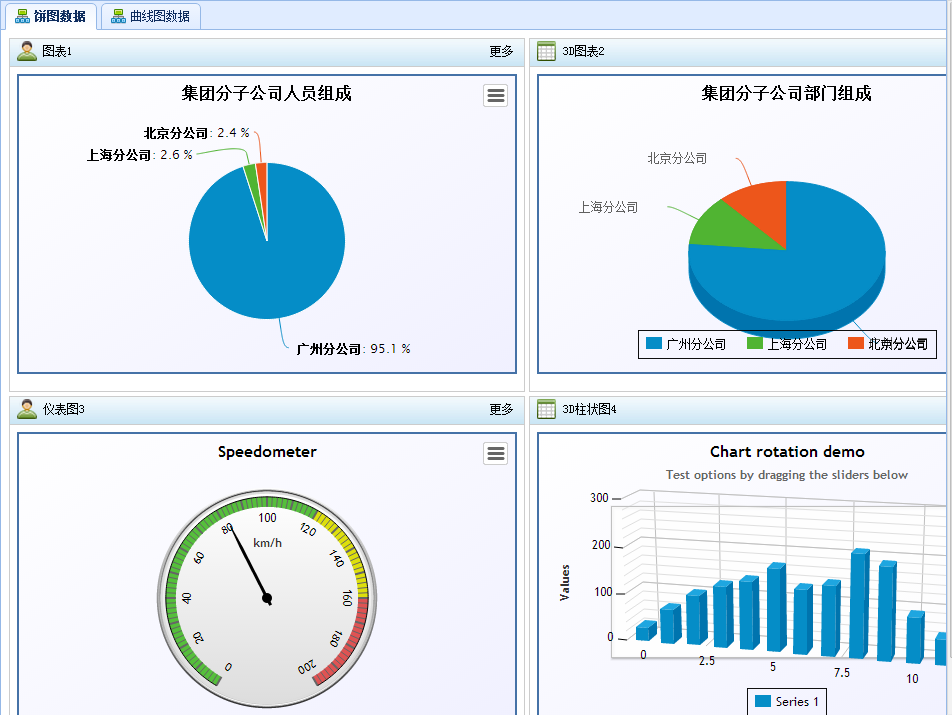Screen dimensions: 952x722
Task: Click the orange 北京分公司 slice in 3D pie
Action: (762, 213)
